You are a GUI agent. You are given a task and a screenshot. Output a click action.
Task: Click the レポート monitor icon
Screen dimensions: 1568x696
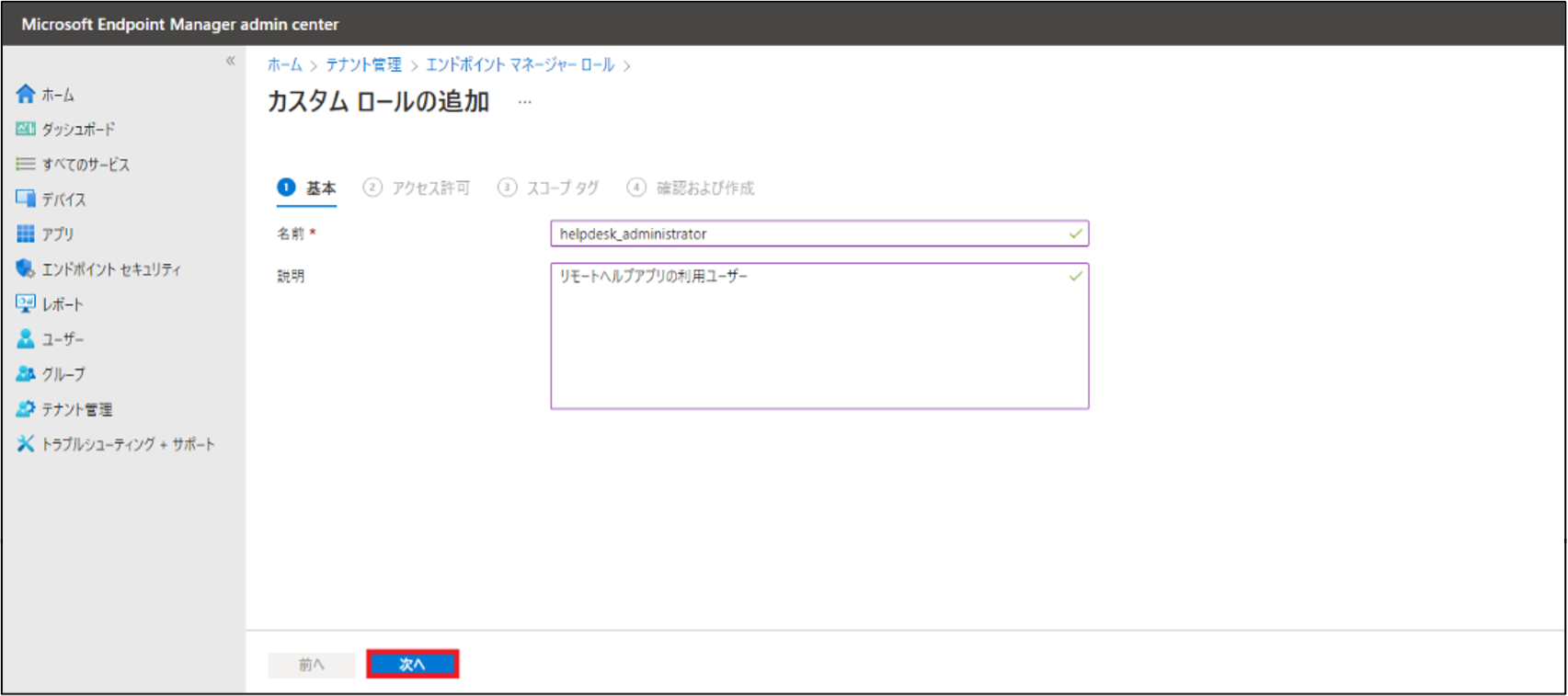(x=26, y=303)
